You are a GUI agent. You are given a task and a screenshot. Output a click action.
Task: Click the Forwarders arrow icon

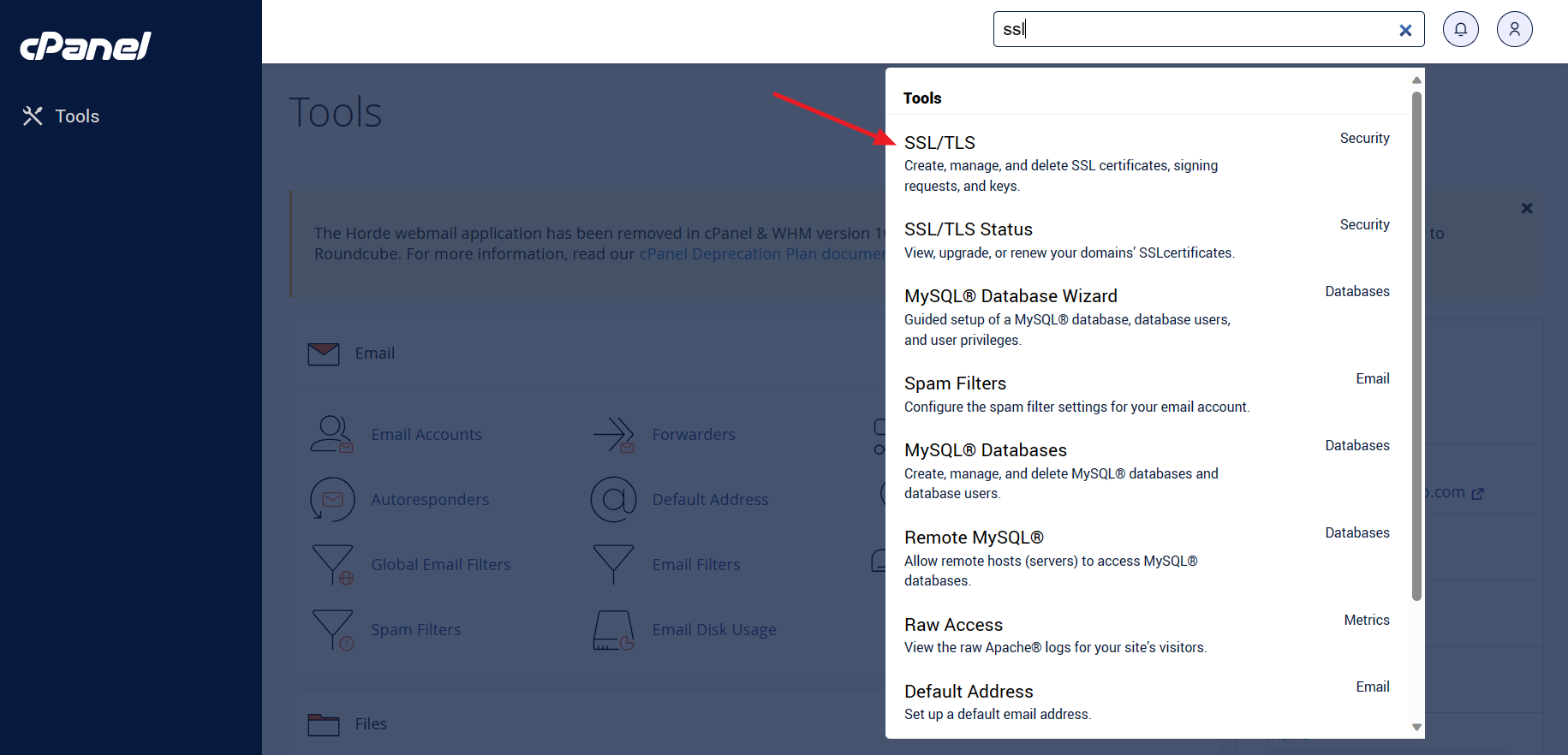pyautogui.click(x=613, y=435)
